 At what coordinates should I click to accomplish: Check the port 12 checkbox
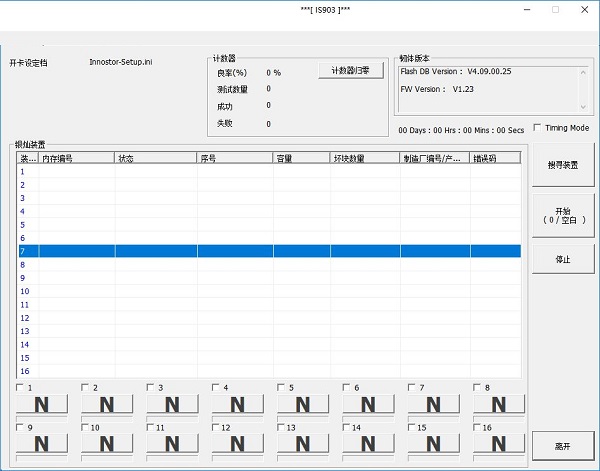[215, 427]
